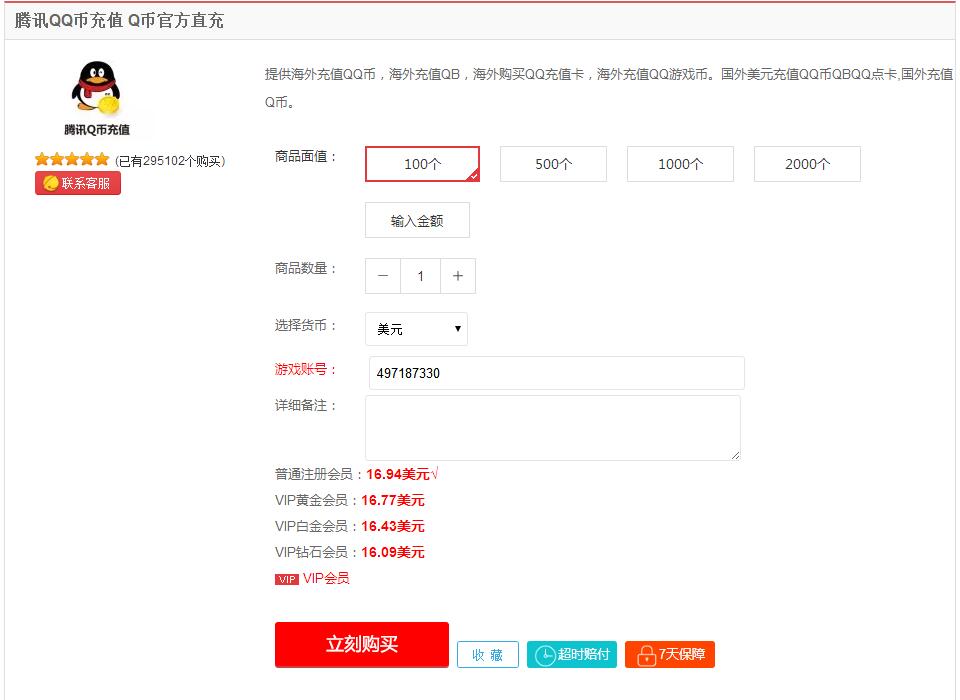Click the lock icon in 7天保障
The height and width of the screenshot is (700, 960).
pos(646,655)
